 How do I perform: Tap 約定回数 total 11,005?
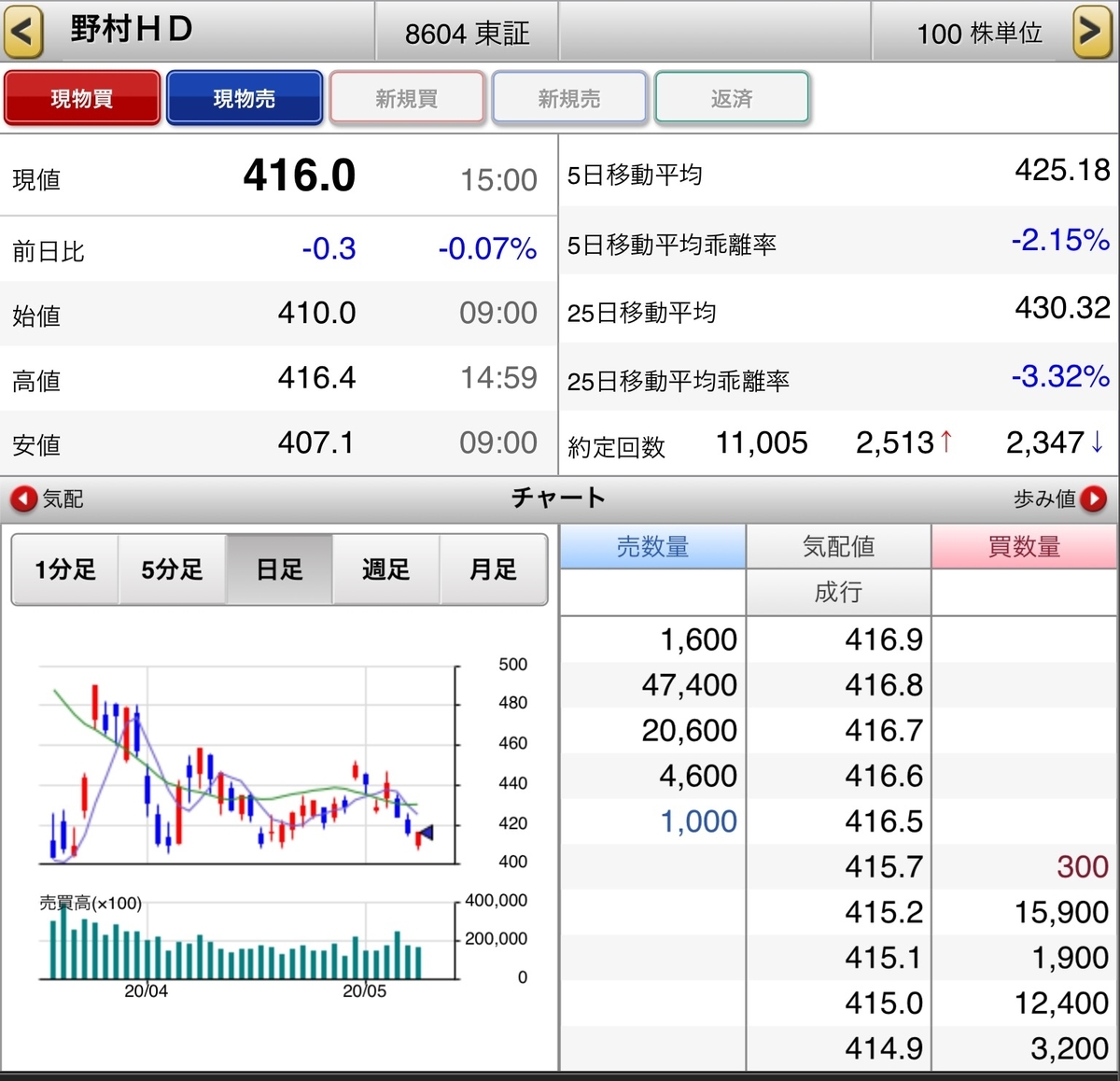(762, 442)
